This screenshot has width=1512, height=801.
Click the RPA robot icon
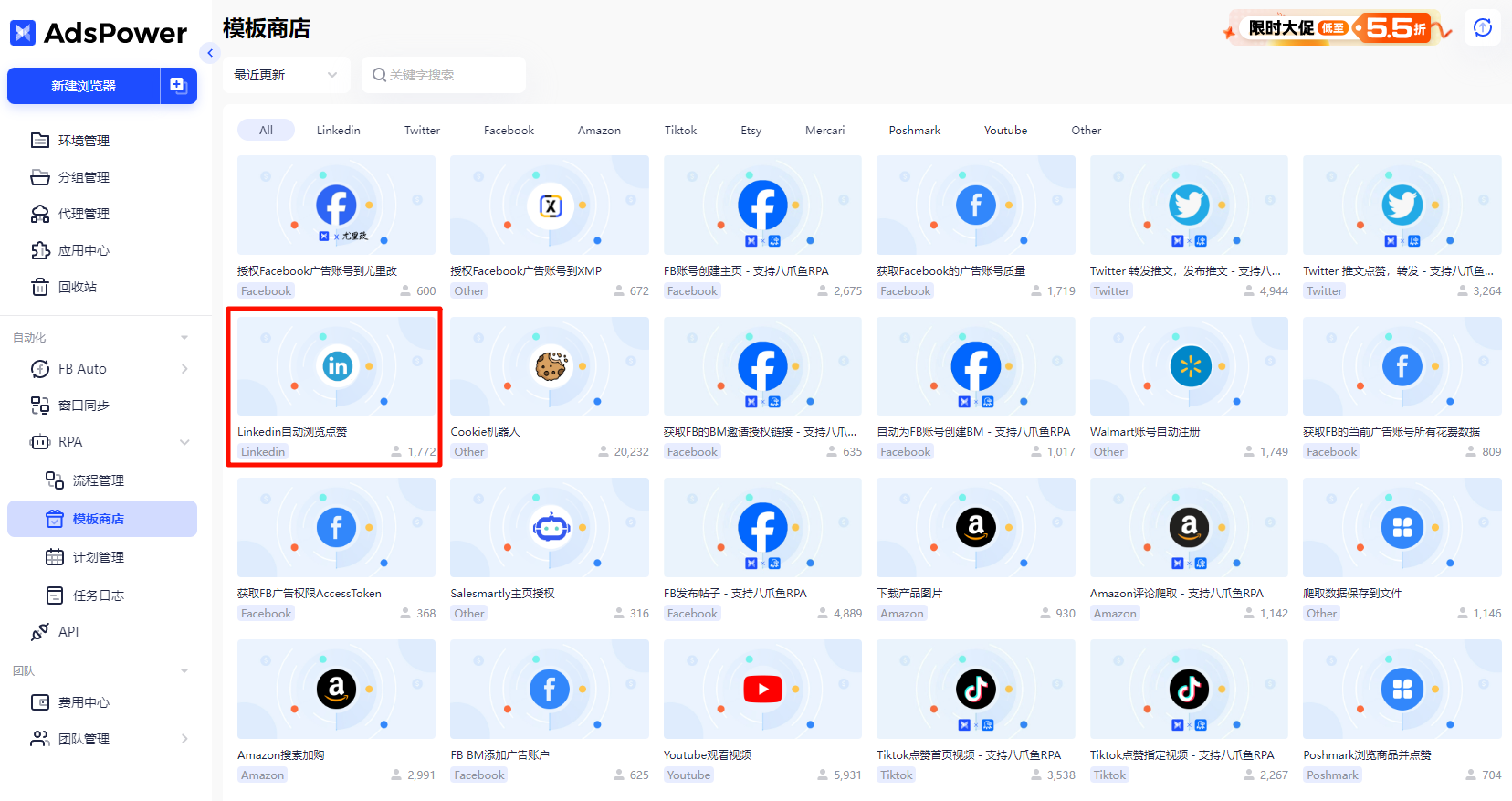point(40,442)
